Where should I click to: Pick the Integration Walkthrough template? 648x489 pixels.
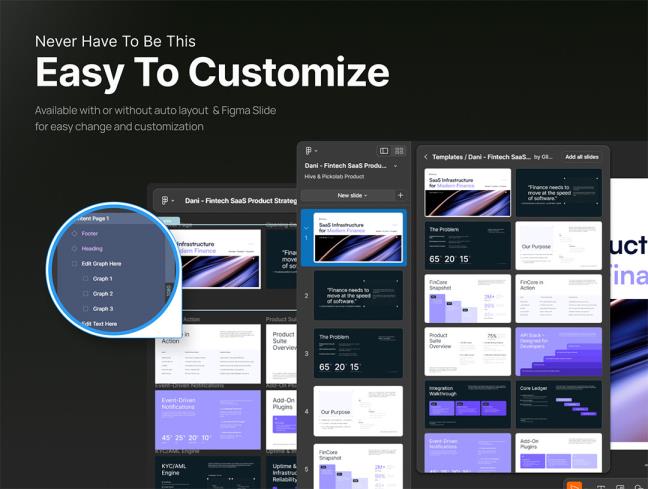point(467,404)
